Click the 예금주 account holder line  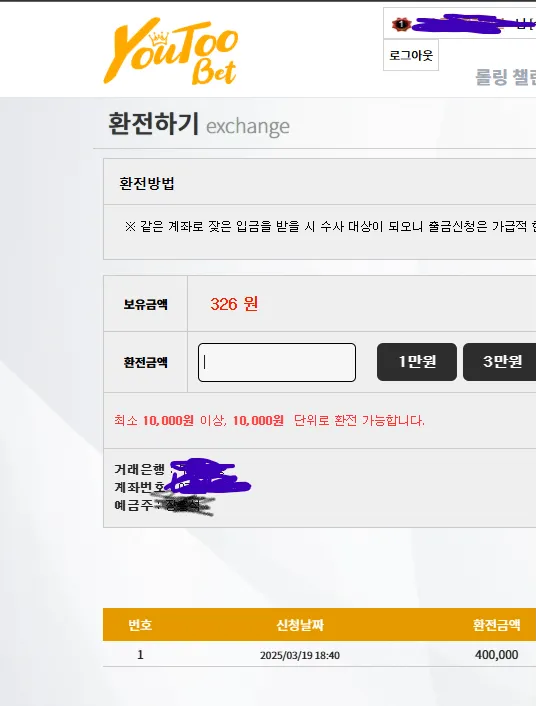click(164, 506)
